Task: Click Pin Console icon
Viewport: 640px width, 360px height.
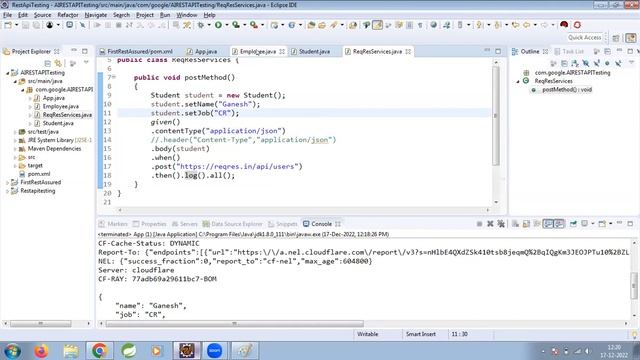Action: 573,224
